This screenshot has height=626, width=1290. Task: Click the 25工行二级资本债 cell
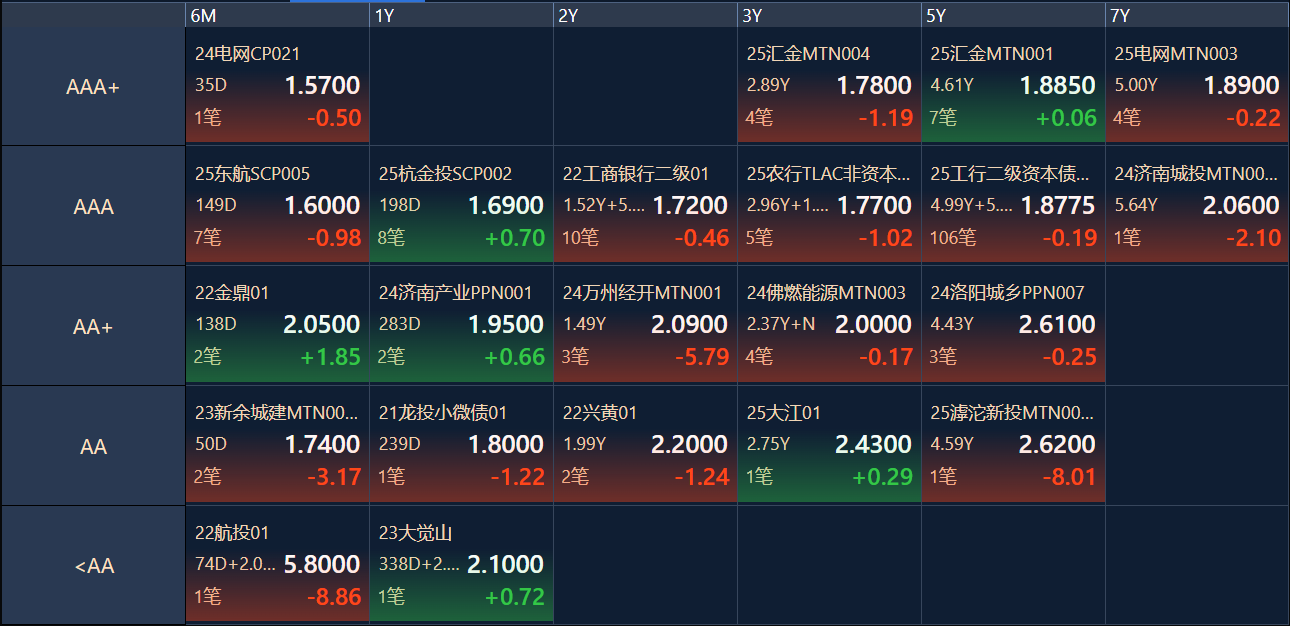point(1014,206)
